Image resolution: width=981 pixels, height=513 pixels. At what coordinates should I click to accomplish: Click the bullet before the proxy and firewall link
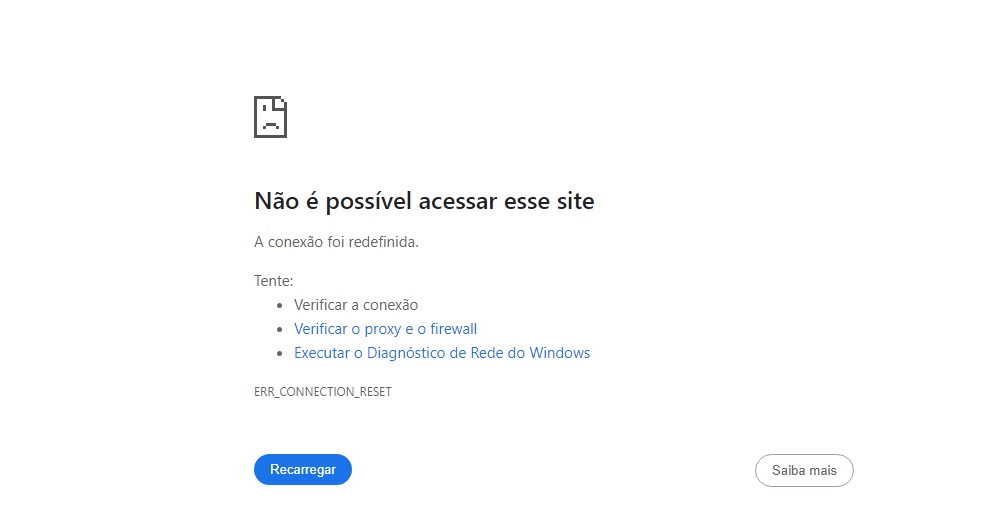point(280,330)
